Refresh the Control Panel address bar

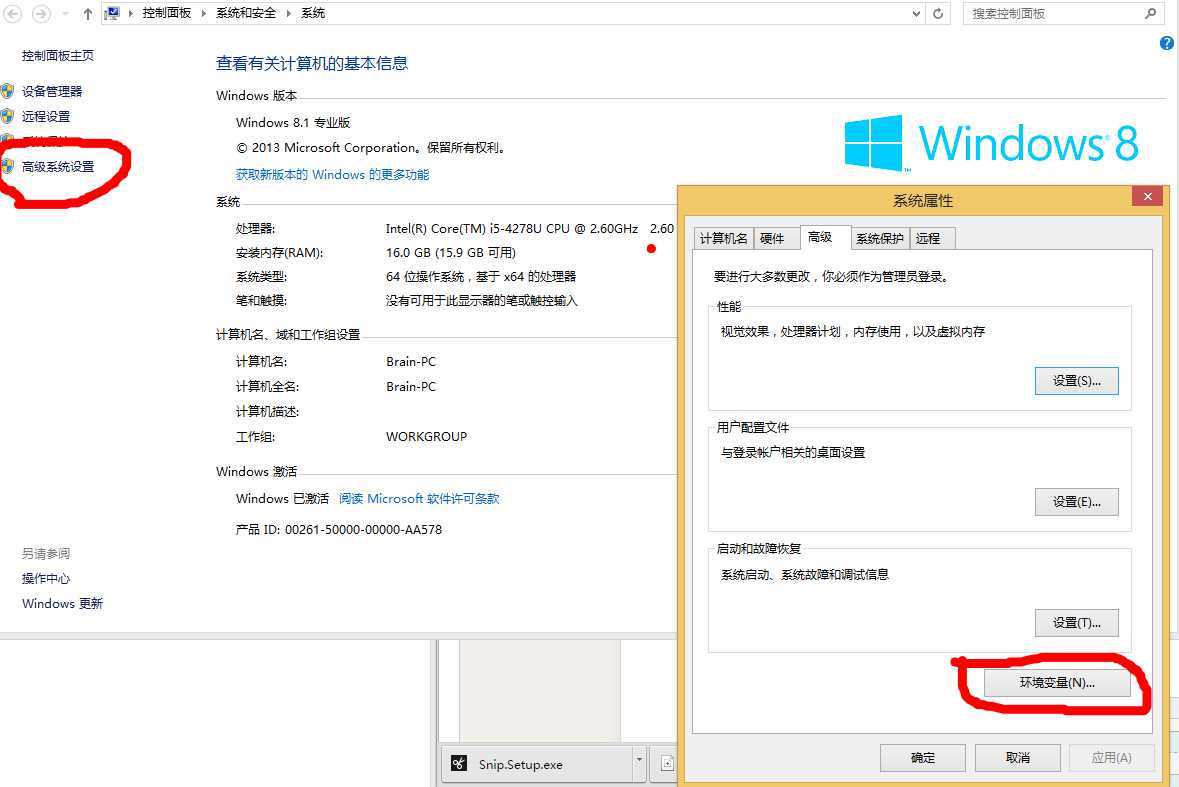tap(938, 14)
